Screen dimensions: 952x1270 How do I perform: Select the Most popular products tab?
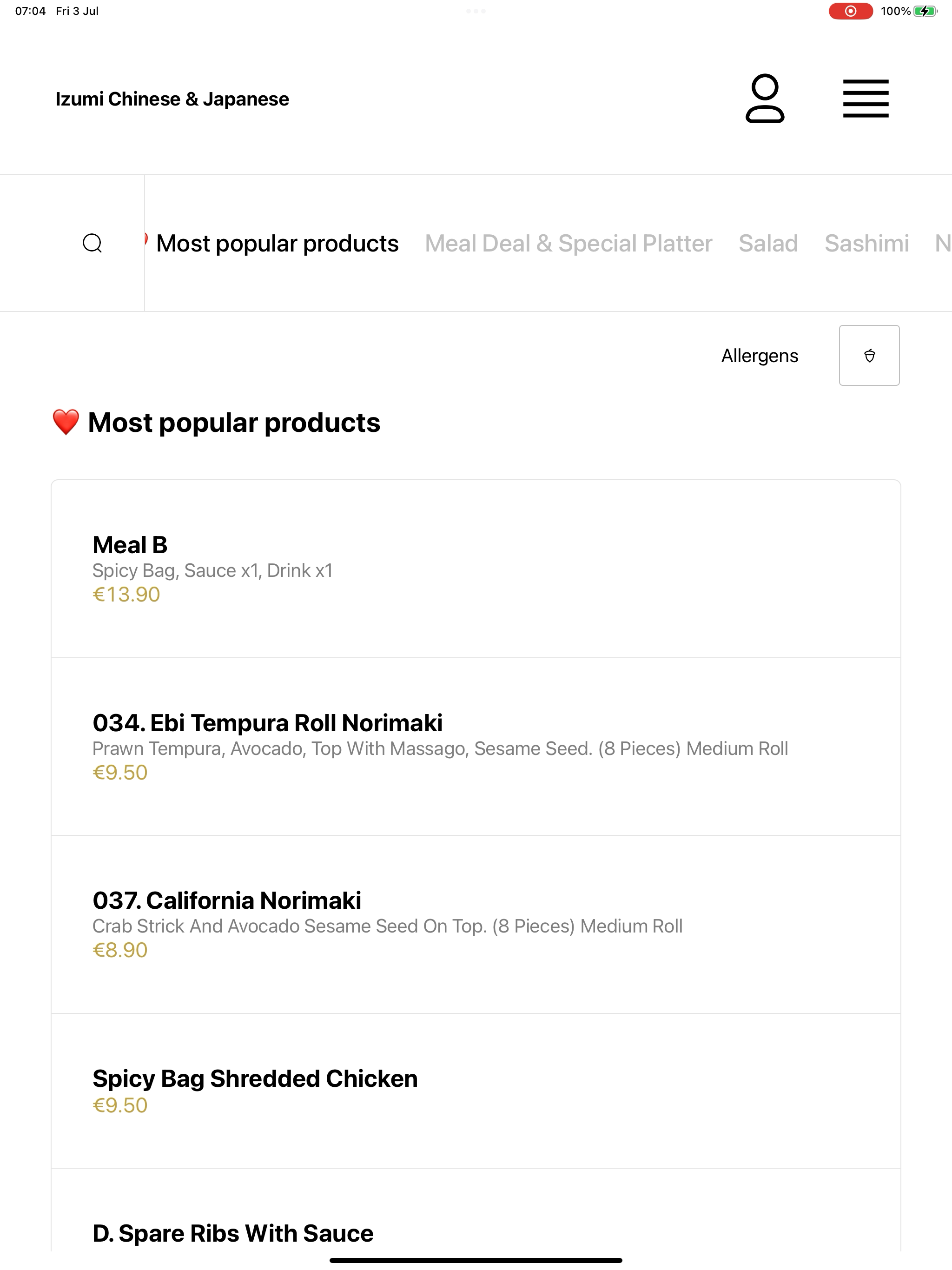tap(278, 244)
